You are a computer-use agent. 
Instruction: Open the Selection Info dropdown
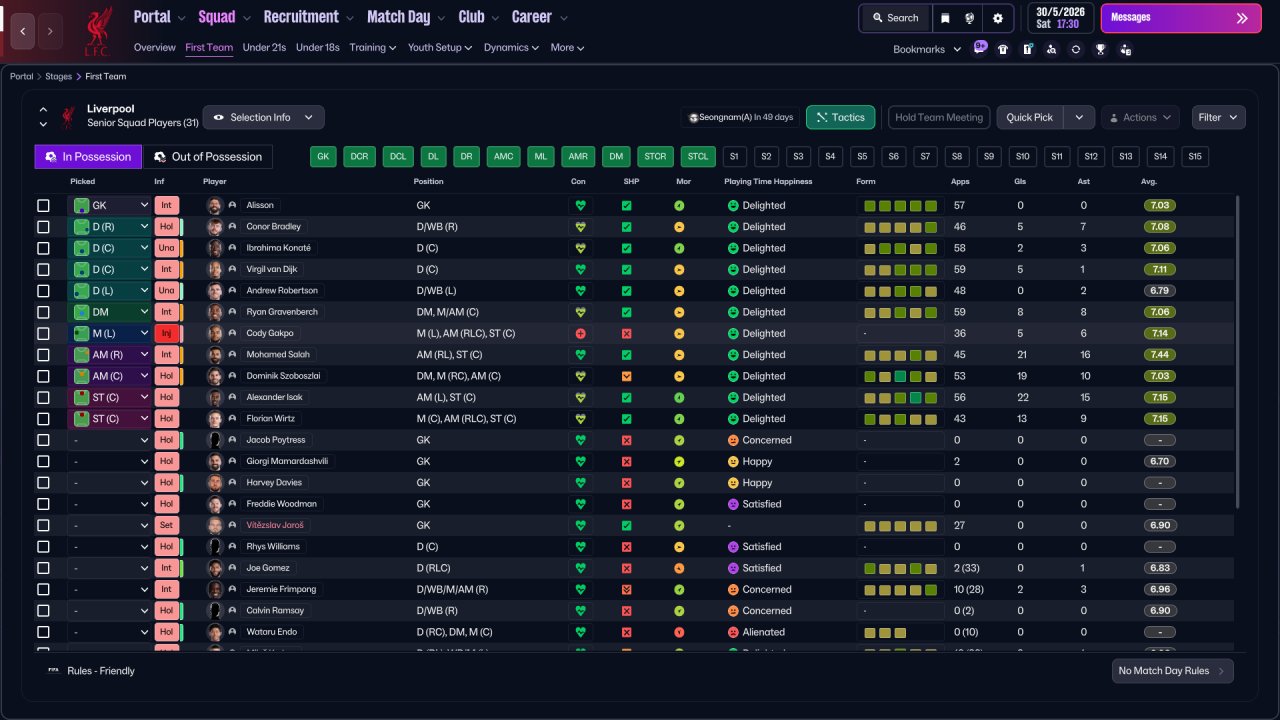coord(264,118)
